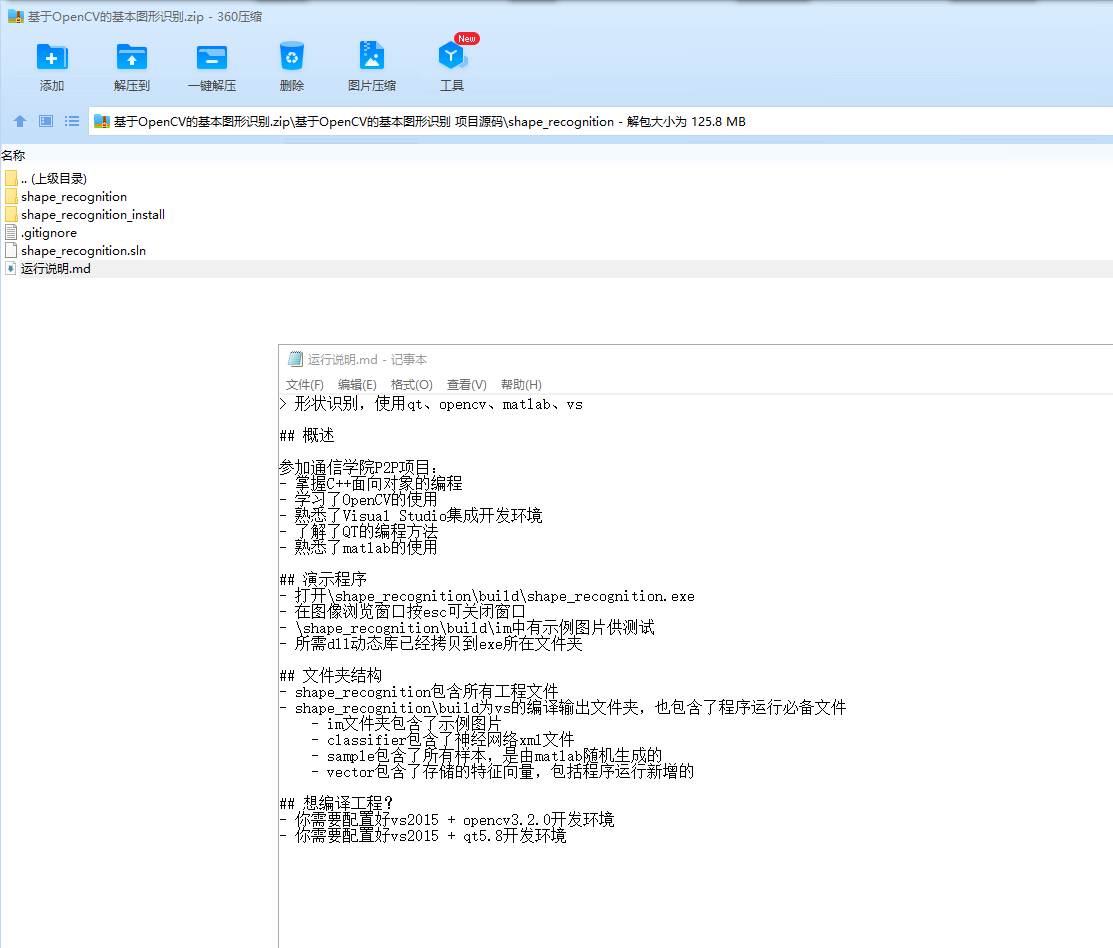
Task: Click the Notepad icon in the 运行说明.md title bar
Action: (x=295, y=359)
